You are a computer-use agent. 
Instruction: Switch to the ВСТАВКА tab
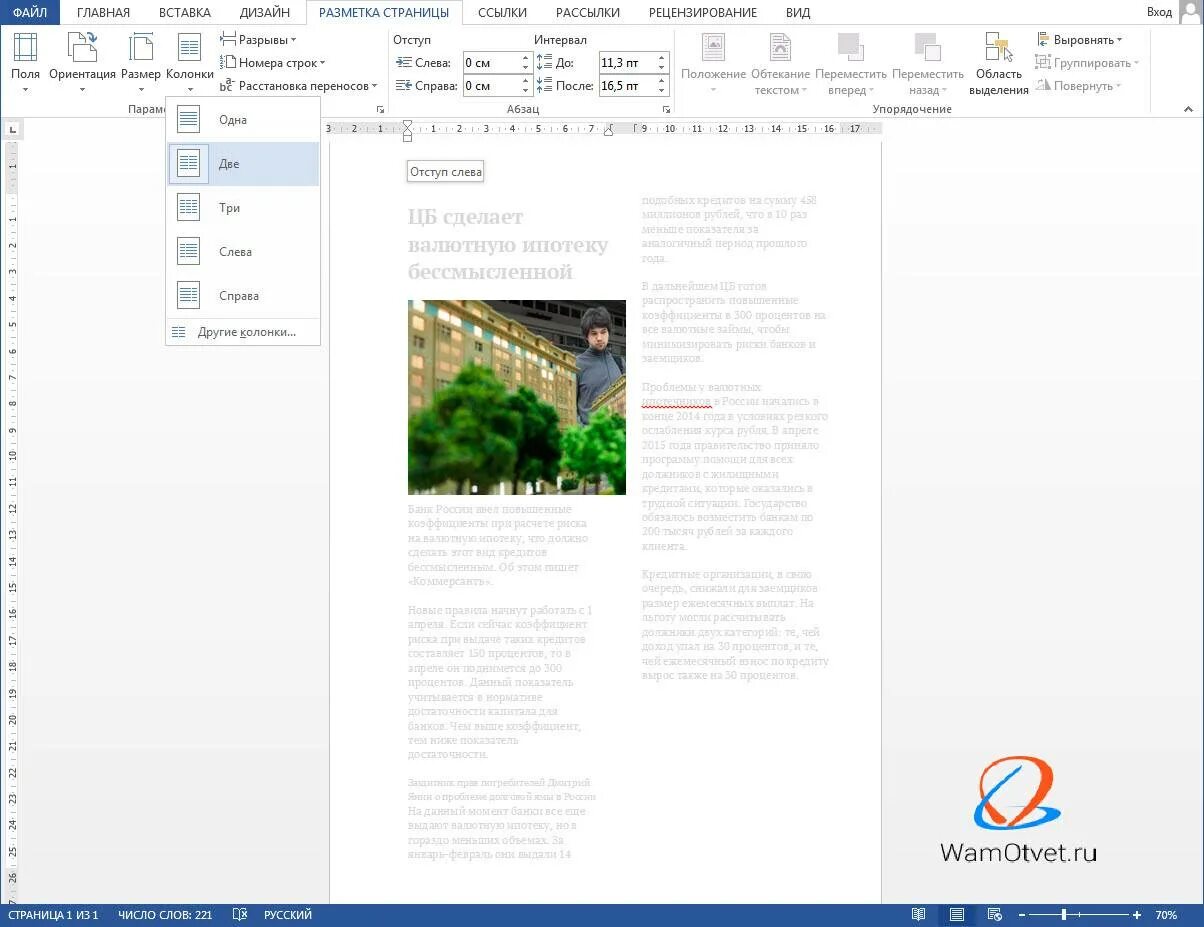pyautogui.click(x=184, y=12)
